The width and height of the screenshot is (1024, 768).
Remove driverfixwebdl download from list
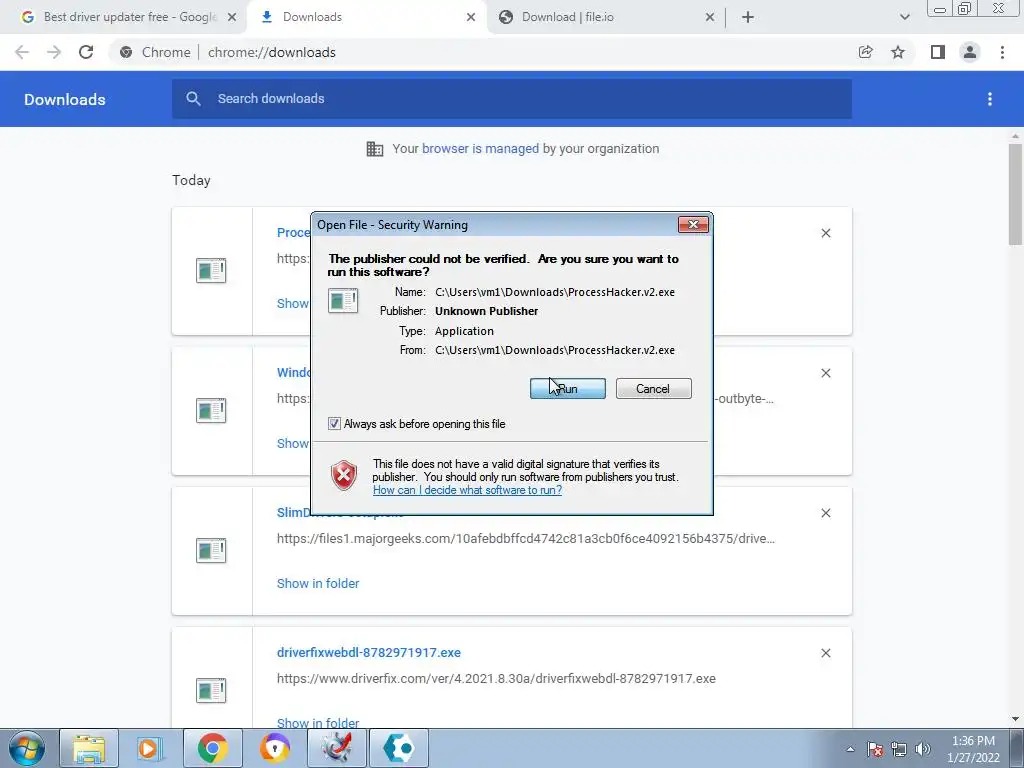825,653
